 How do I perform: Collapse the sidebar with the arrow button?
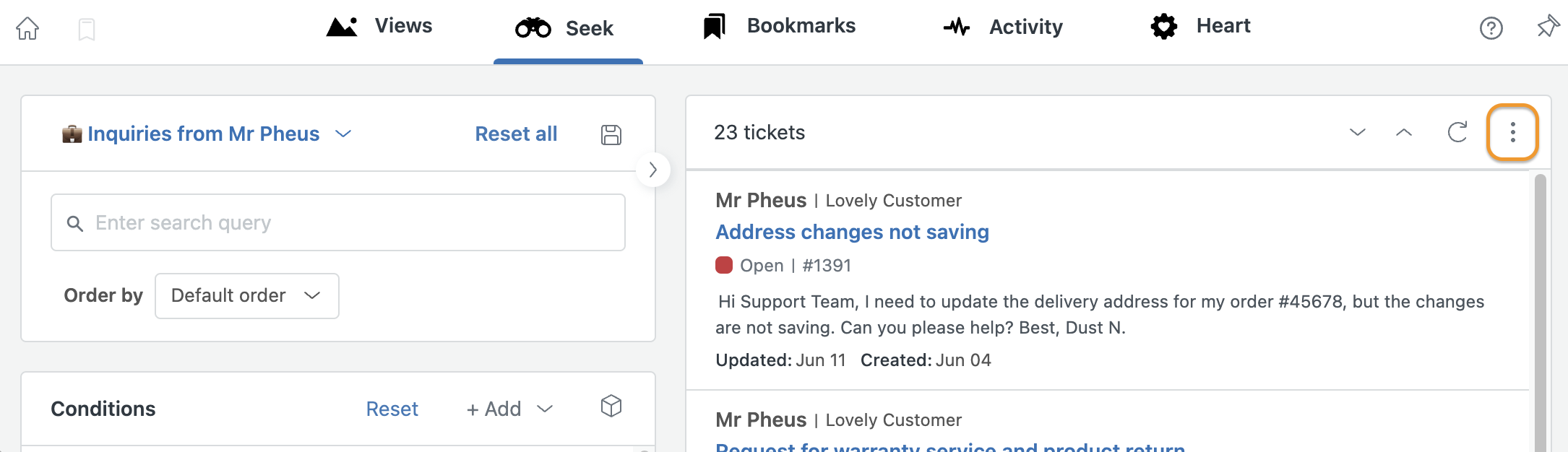point(653,170)
